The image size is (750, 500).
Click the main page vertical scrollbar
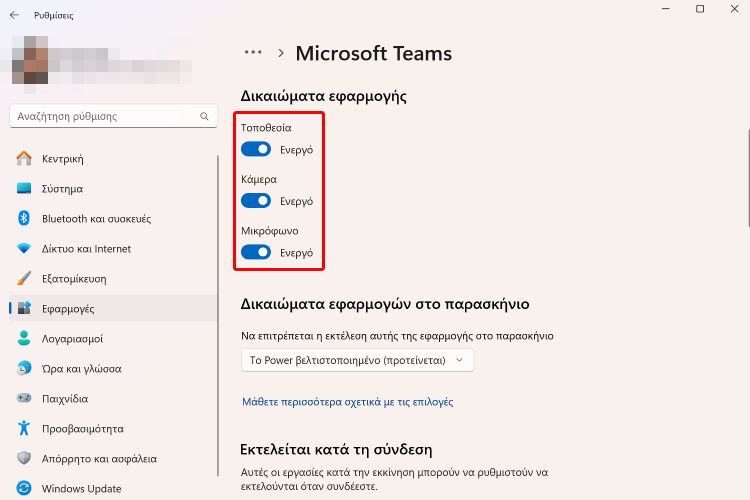(x=748, y=177)
